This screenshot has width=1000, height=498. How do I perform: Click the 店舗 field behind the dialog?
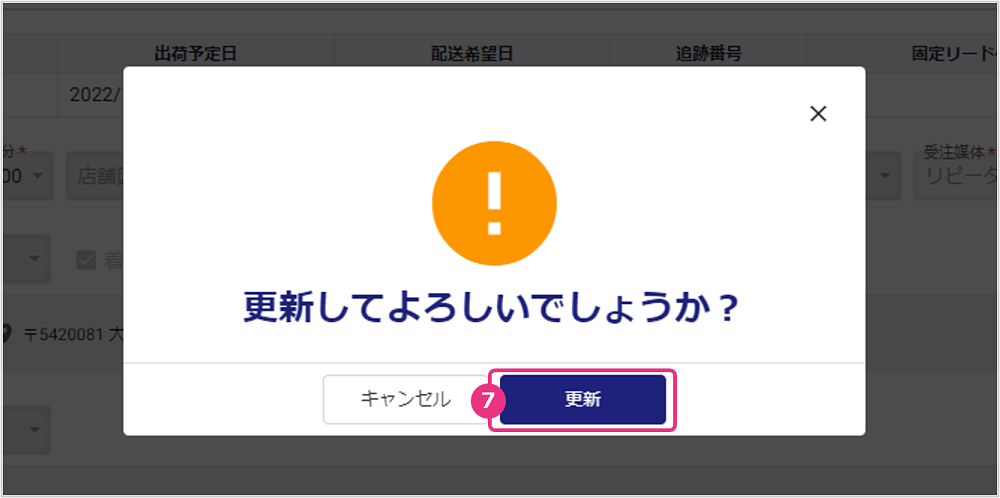[95, 175]
